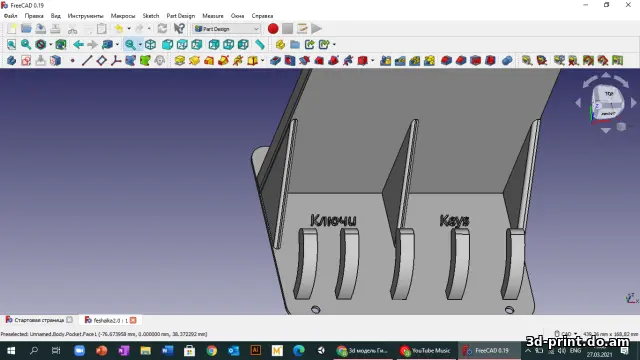Select the Hole tool

[x=290, y=61]
